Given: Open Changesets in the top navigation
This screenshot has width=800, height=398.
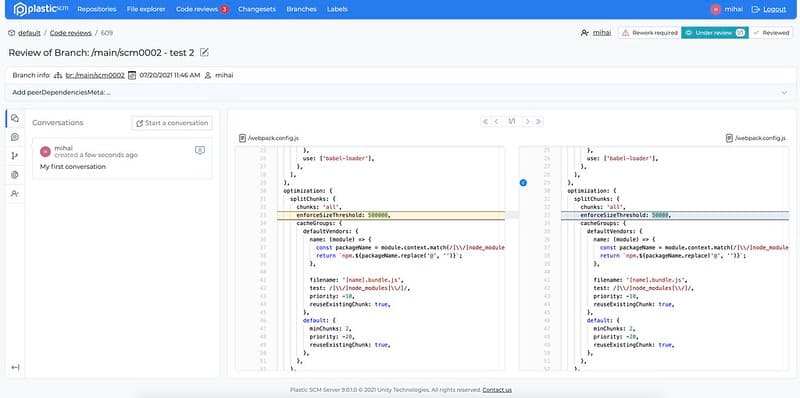Looking at the screenshot, I should pos(257,9).
